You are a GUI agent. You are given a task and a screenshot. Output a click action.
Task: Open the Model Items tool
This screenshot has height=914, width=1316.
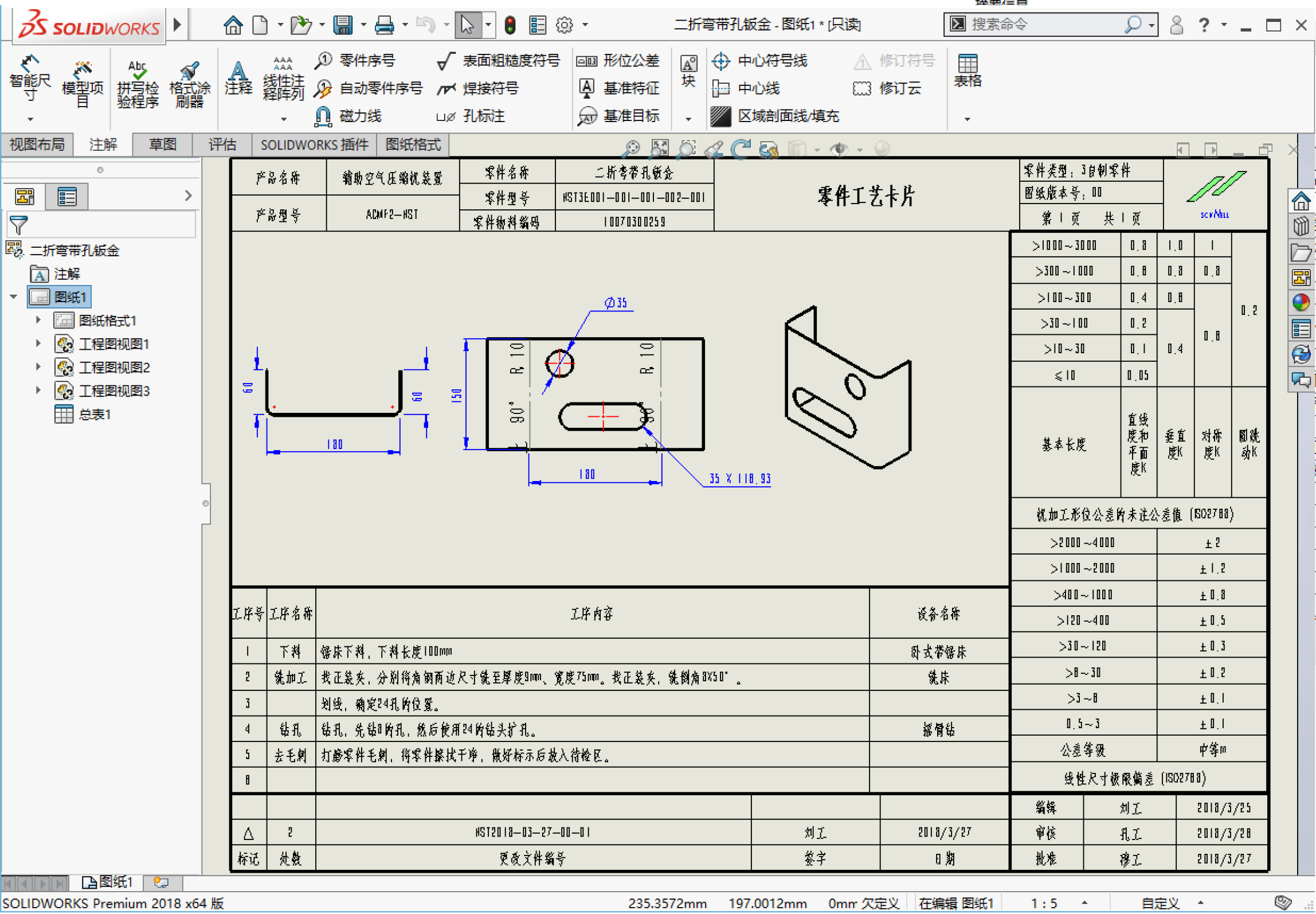(83, 84)
